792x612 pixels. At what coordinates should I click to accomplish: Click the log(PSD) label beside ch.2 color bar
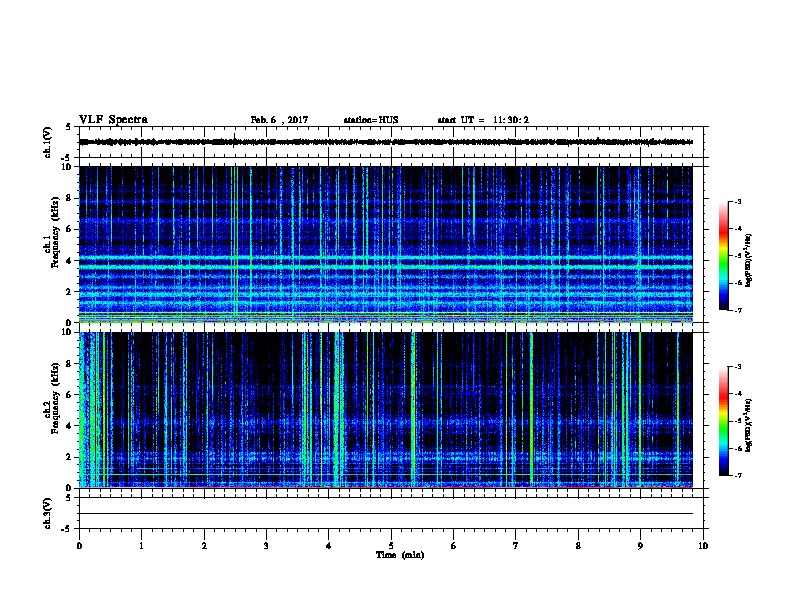[749, 426]
